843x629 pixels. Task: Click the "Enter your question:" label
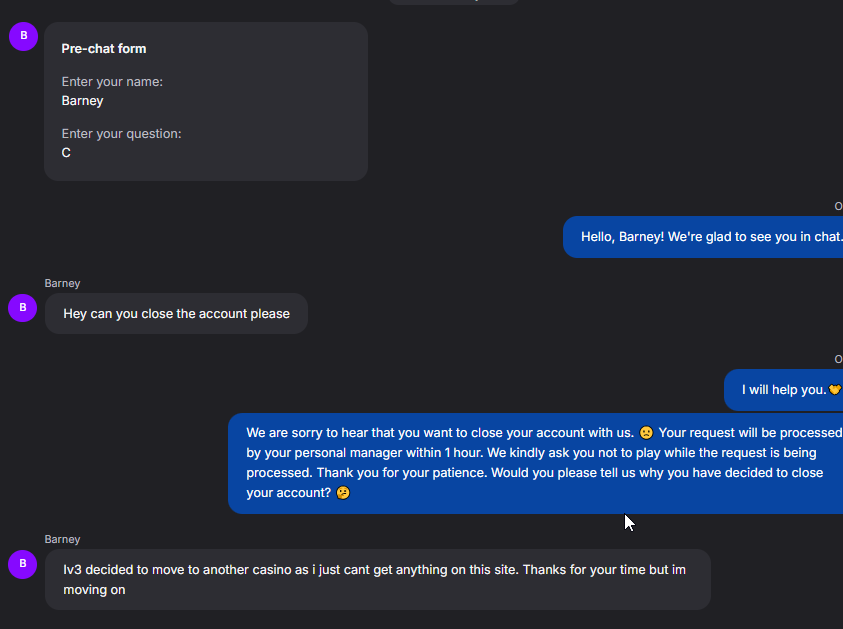pyautogui.click(x=121, y=134)
